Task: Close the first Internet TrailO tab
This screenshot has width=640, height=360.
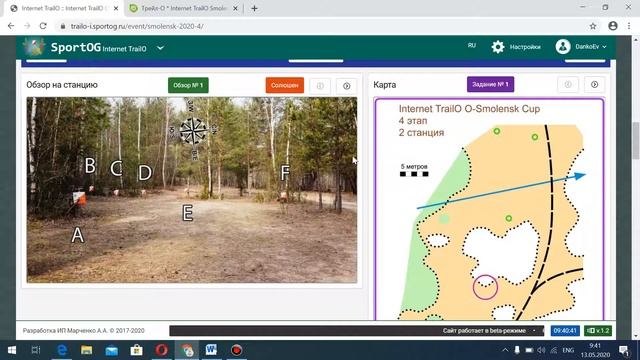Action: [x=116, y=8]
